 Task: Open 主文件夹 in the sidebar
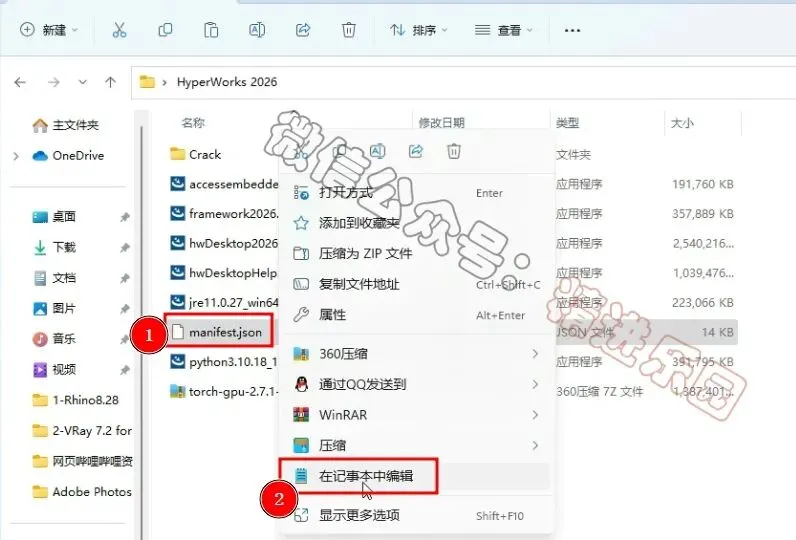coord(65,125)
